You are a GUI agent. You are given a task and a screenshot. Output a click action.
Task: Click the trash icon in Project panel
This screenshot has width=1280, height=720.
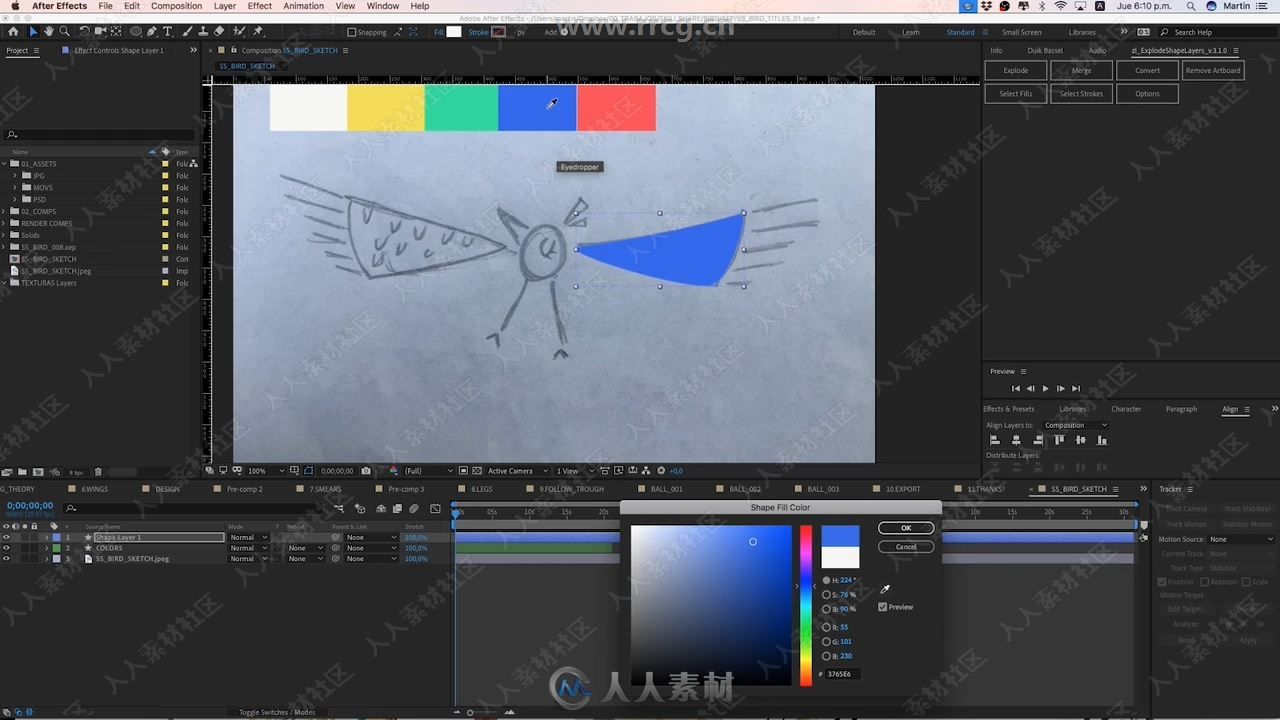coord(98,472)
